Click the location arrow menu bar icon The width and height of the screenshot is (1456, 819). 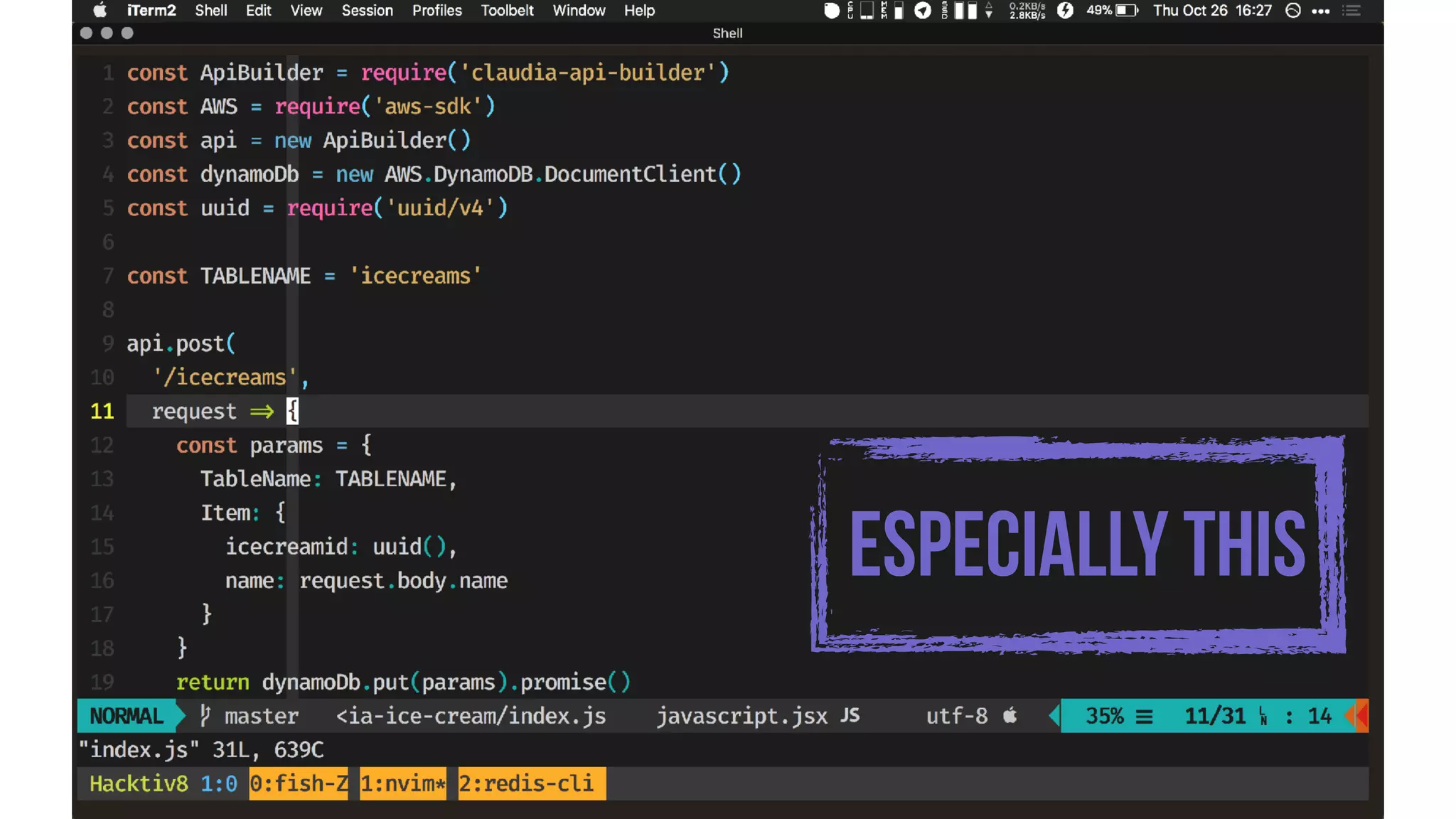(x=922, y=11)
